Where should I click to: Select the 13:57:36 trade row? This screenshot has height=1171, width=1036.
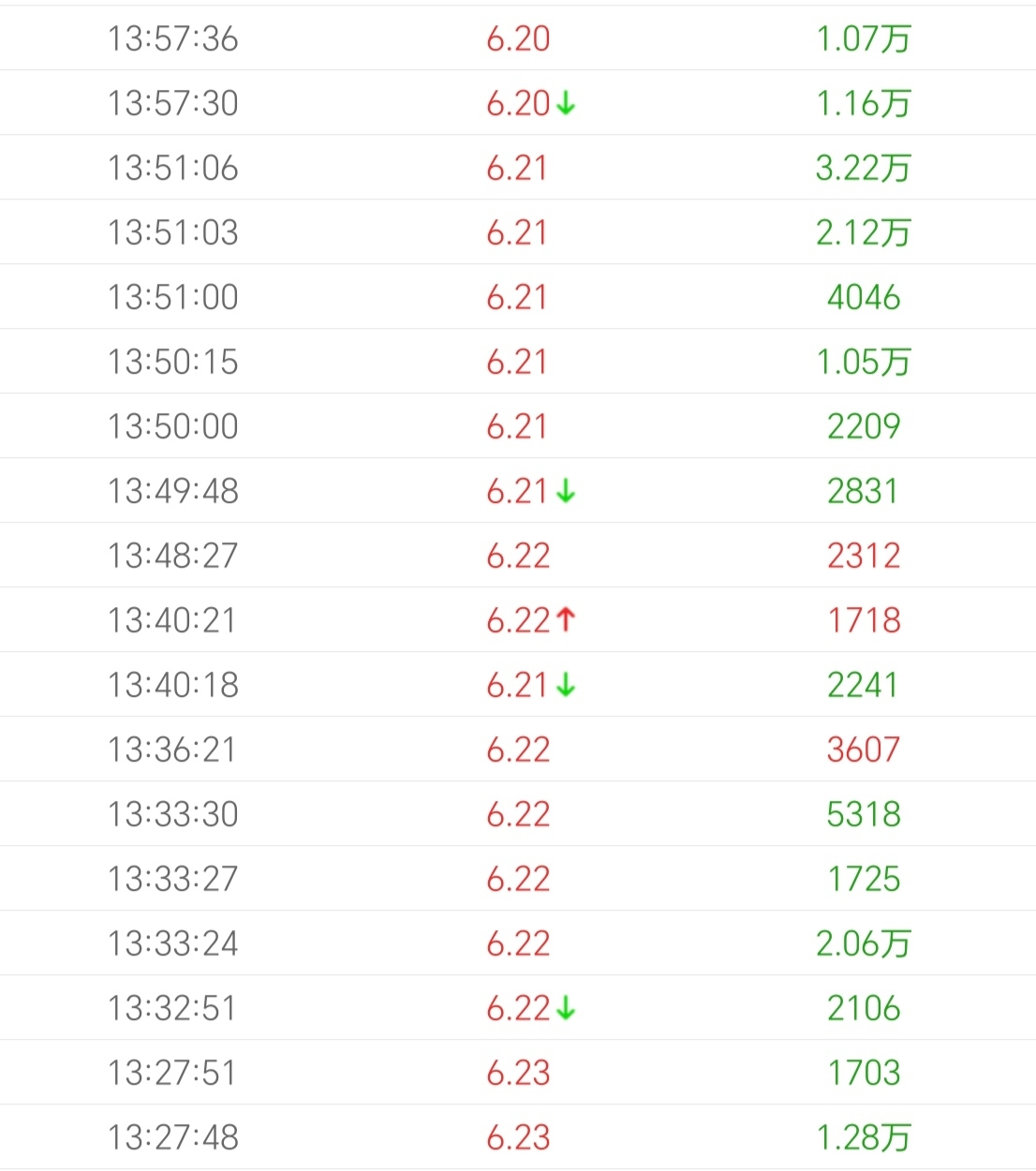click(x=518, y=38)
